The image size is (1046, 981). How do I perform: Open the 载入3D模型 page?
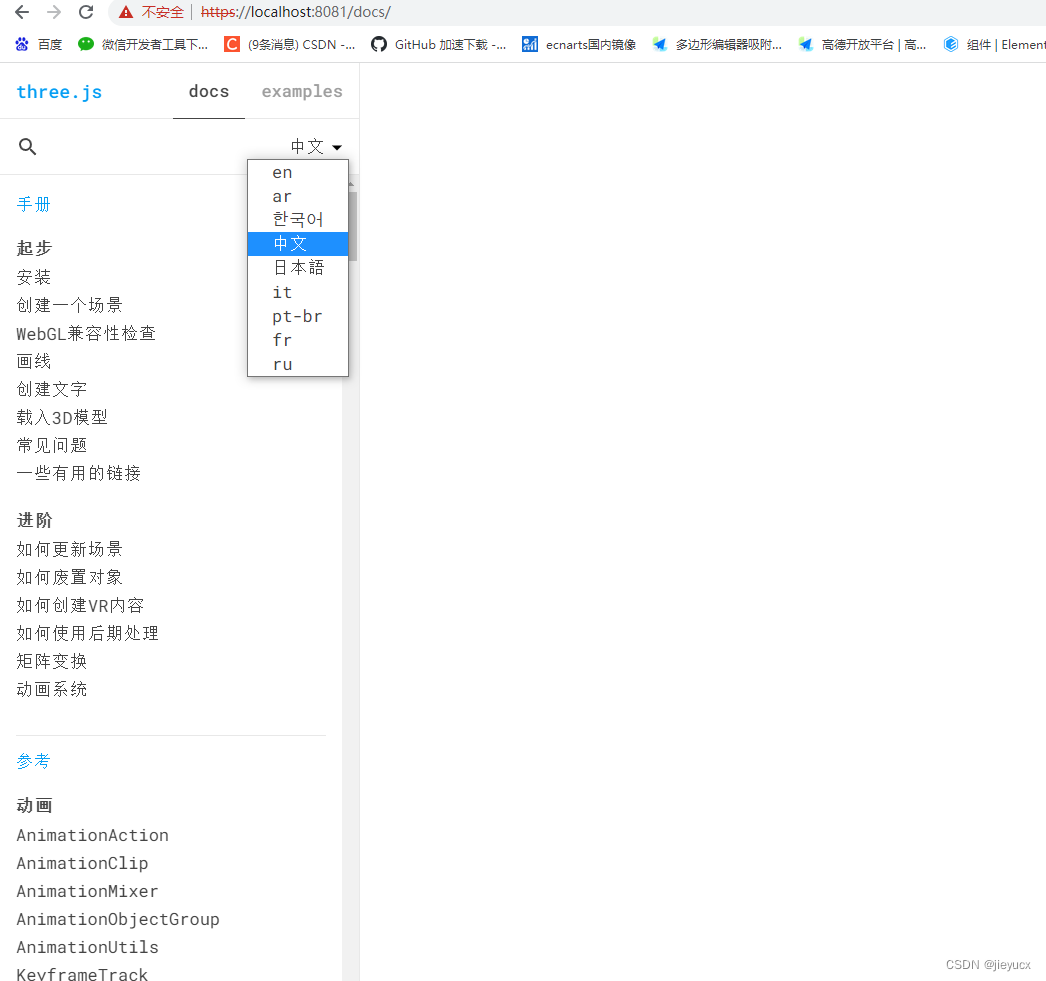(x=62, y=417)
